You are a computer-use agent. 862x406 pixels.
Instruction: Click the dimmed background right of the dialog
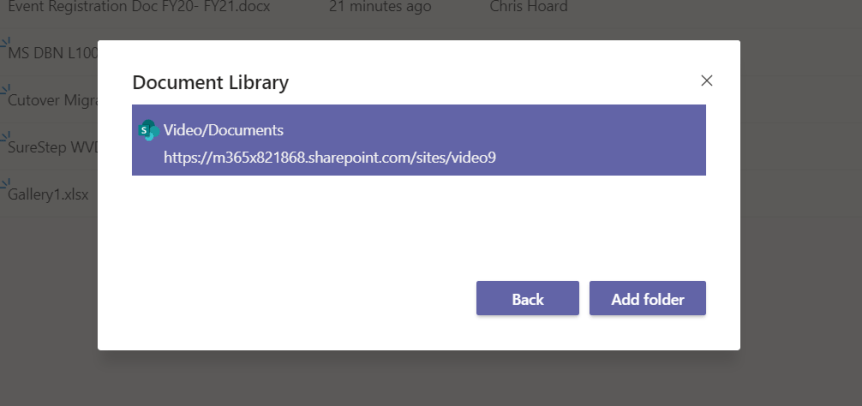click(x=800, y=200)
